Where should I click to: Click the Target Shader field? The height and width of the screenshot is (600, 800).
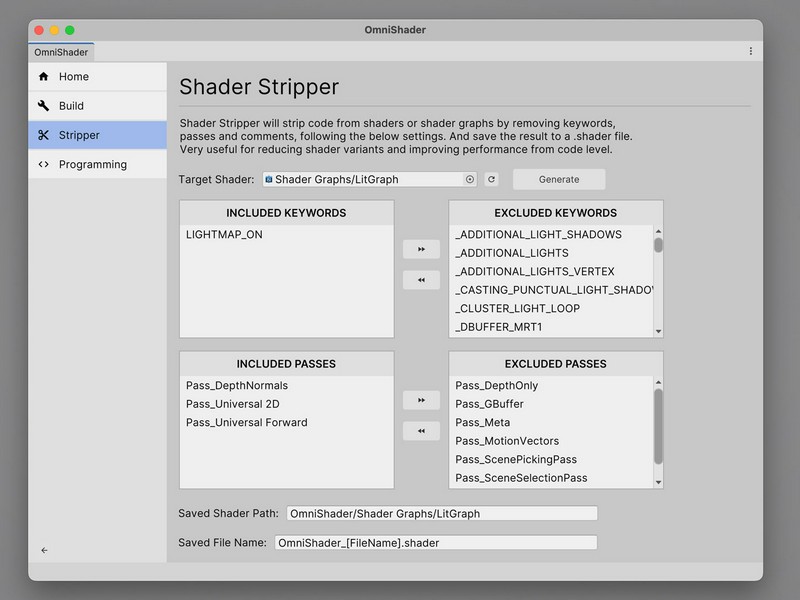pyautogui.click(x=369, y=179)
